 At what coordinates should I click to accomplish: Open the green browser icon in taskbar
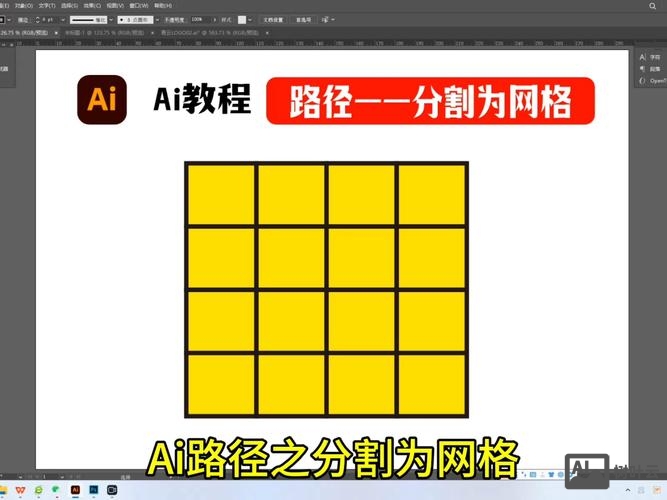38,490
